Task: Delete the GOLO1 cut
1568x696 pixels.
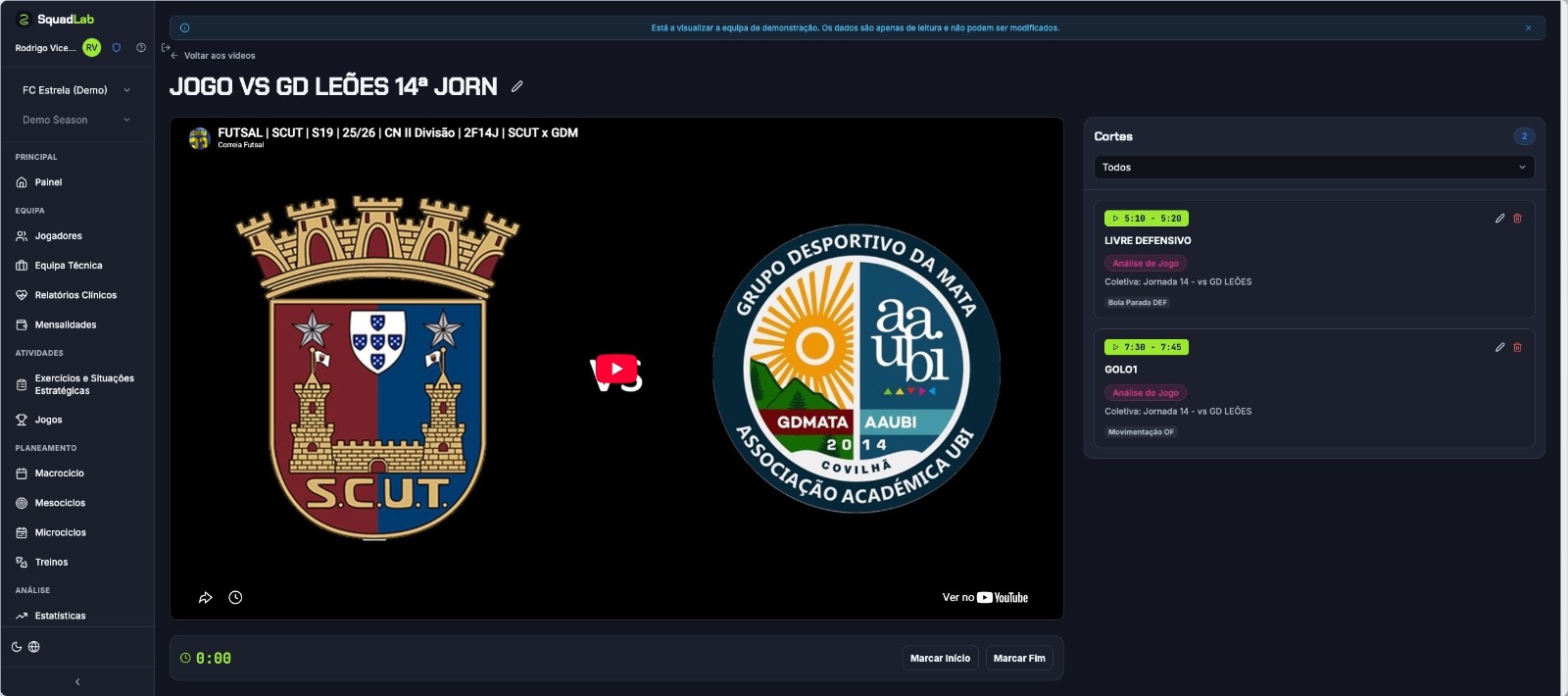Action: pos(1517,347)
